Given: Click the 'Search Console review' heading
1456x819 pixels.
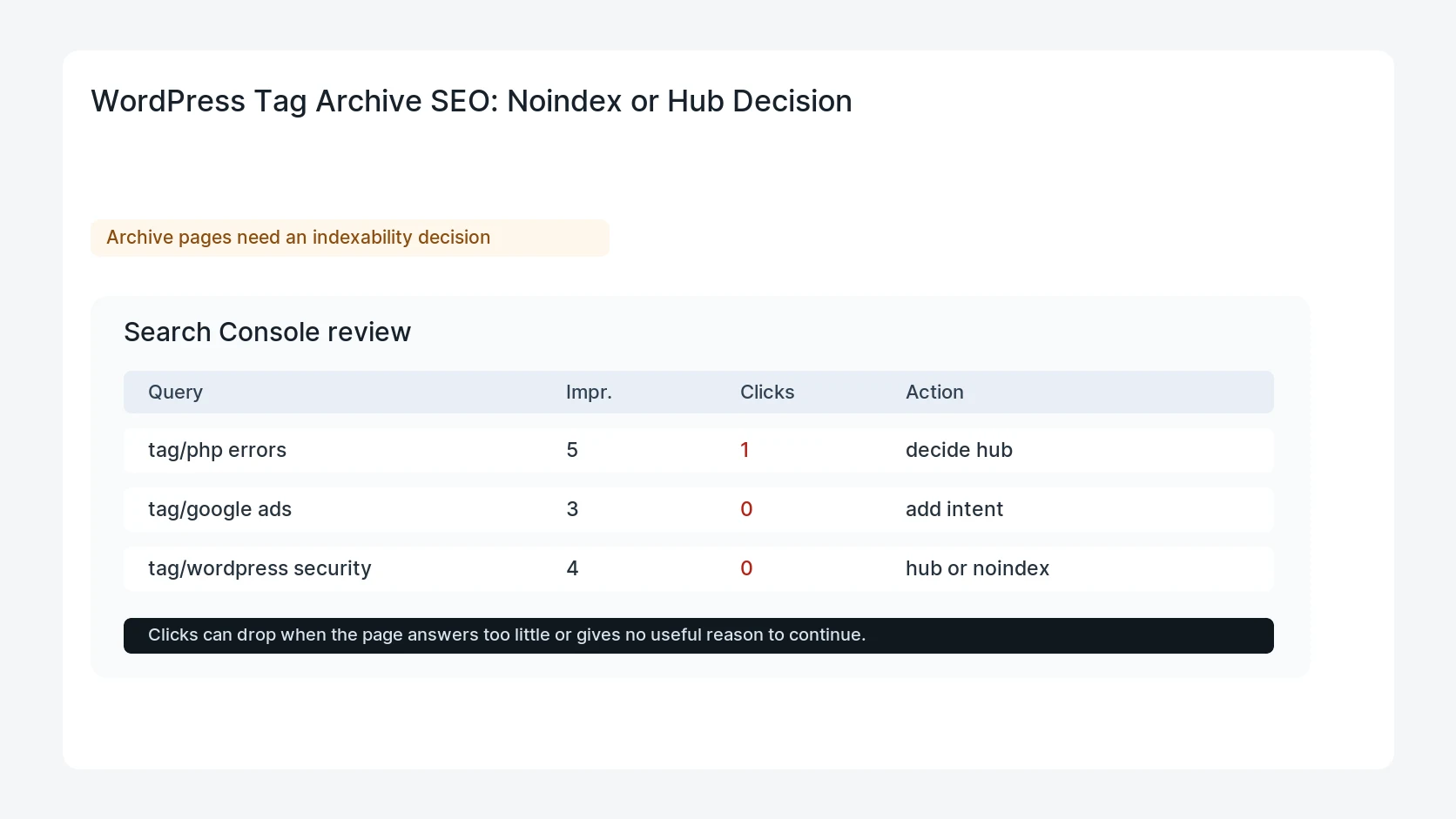Looking at the screenshot, I should point(267,332).
